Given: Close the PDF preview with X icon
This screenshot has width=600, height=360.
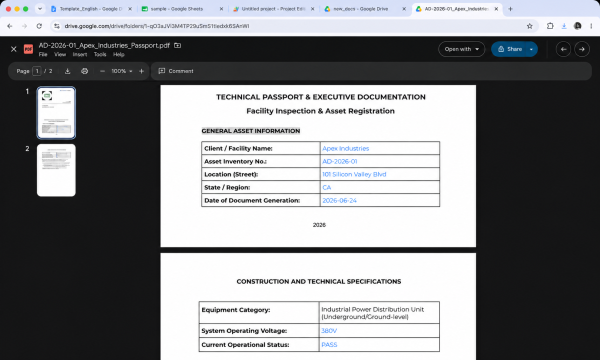Looking at the screenshot, I should click(x=14, y=49).
